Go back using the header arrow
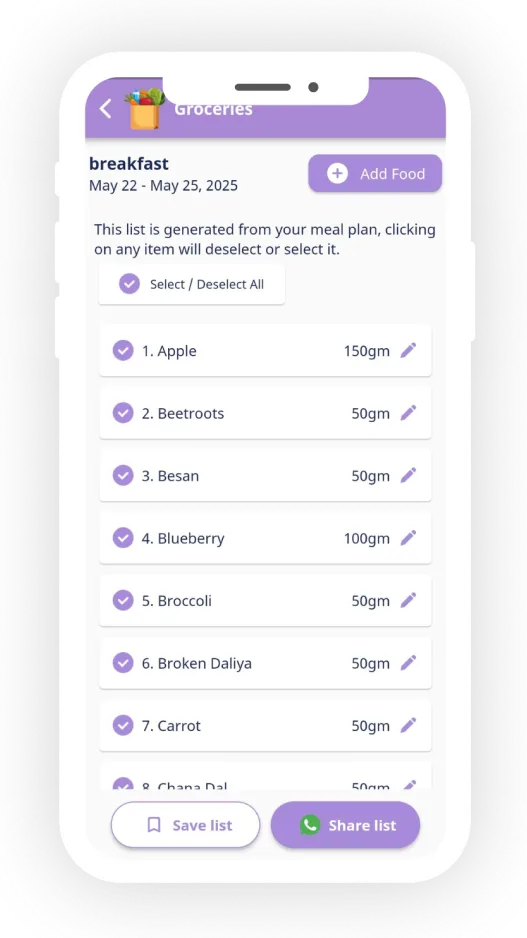Screen dimensions: 527x938 point(105,109)
